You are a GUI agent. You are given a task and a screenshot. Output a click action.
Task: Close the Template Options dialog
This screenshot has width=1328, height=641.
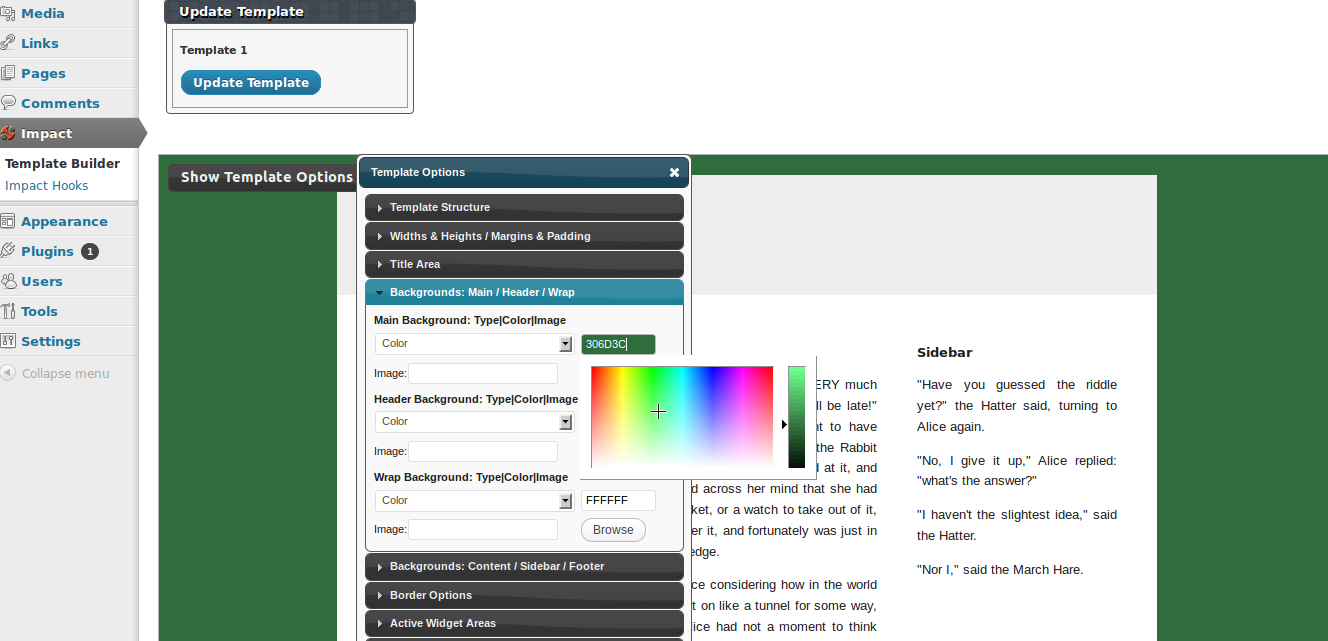[674, 172]
